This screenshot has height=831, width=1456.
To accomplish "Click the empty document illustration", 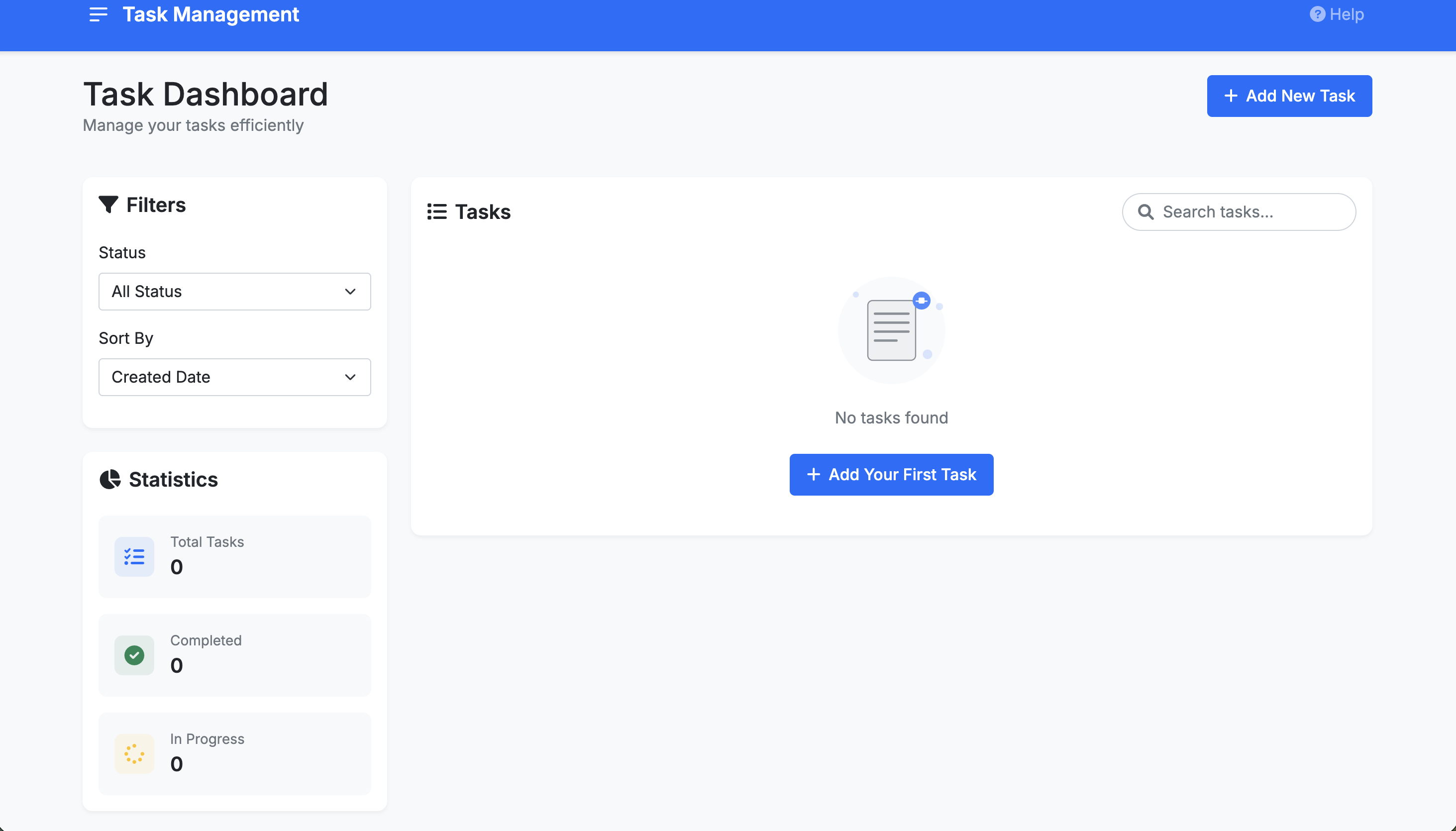I will tap(891, 330).
